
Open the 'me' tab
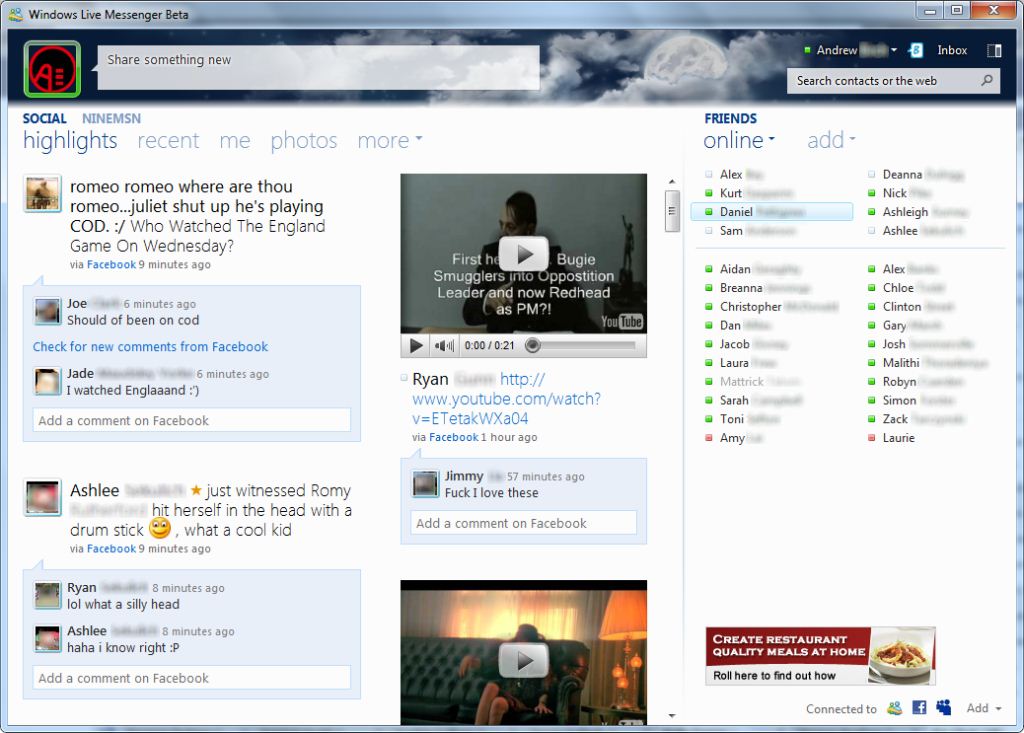tap(234, 141)
